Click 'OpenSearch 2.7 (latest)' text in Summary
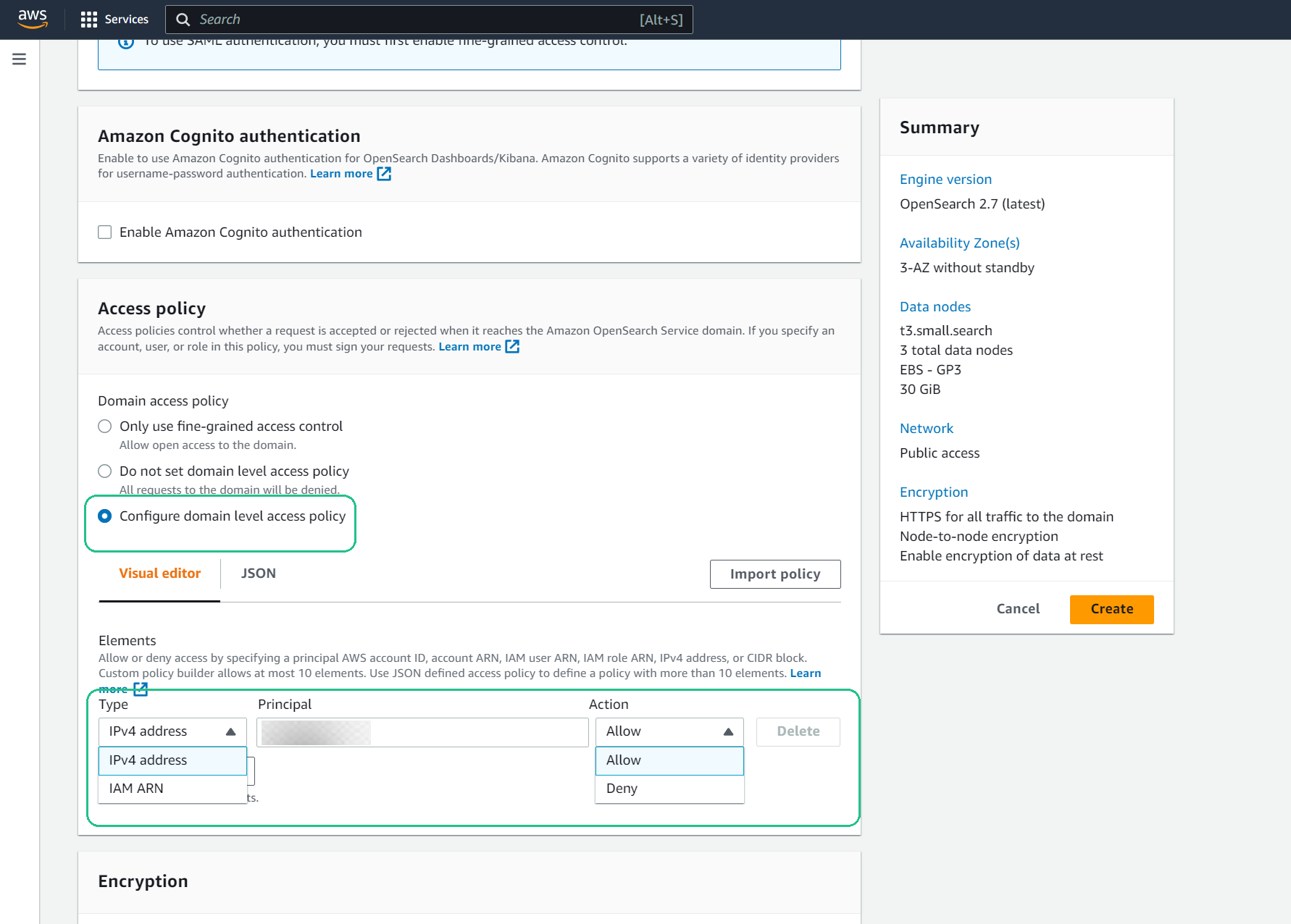The height and width of the screenshot is (924, 1291). [x=972, y=204]
